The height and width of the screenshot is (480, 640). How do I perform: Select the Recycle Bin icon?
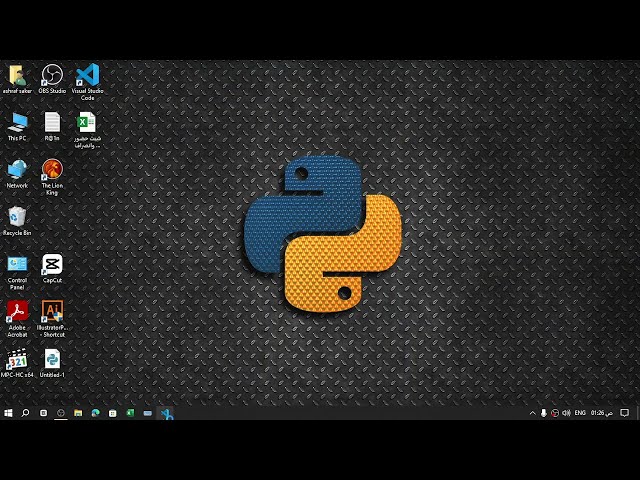point(17,221)
